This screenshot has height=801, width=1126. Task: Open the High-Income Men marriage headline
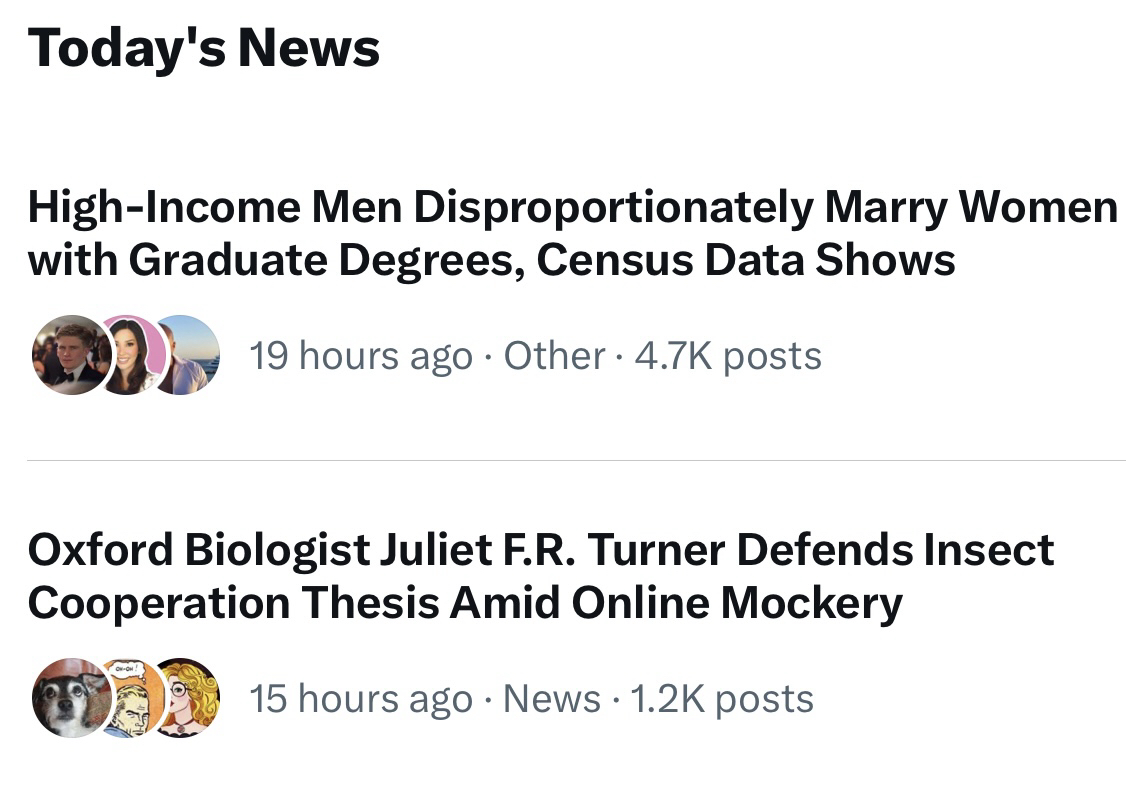pyautogui.click(x=570, y=233)
